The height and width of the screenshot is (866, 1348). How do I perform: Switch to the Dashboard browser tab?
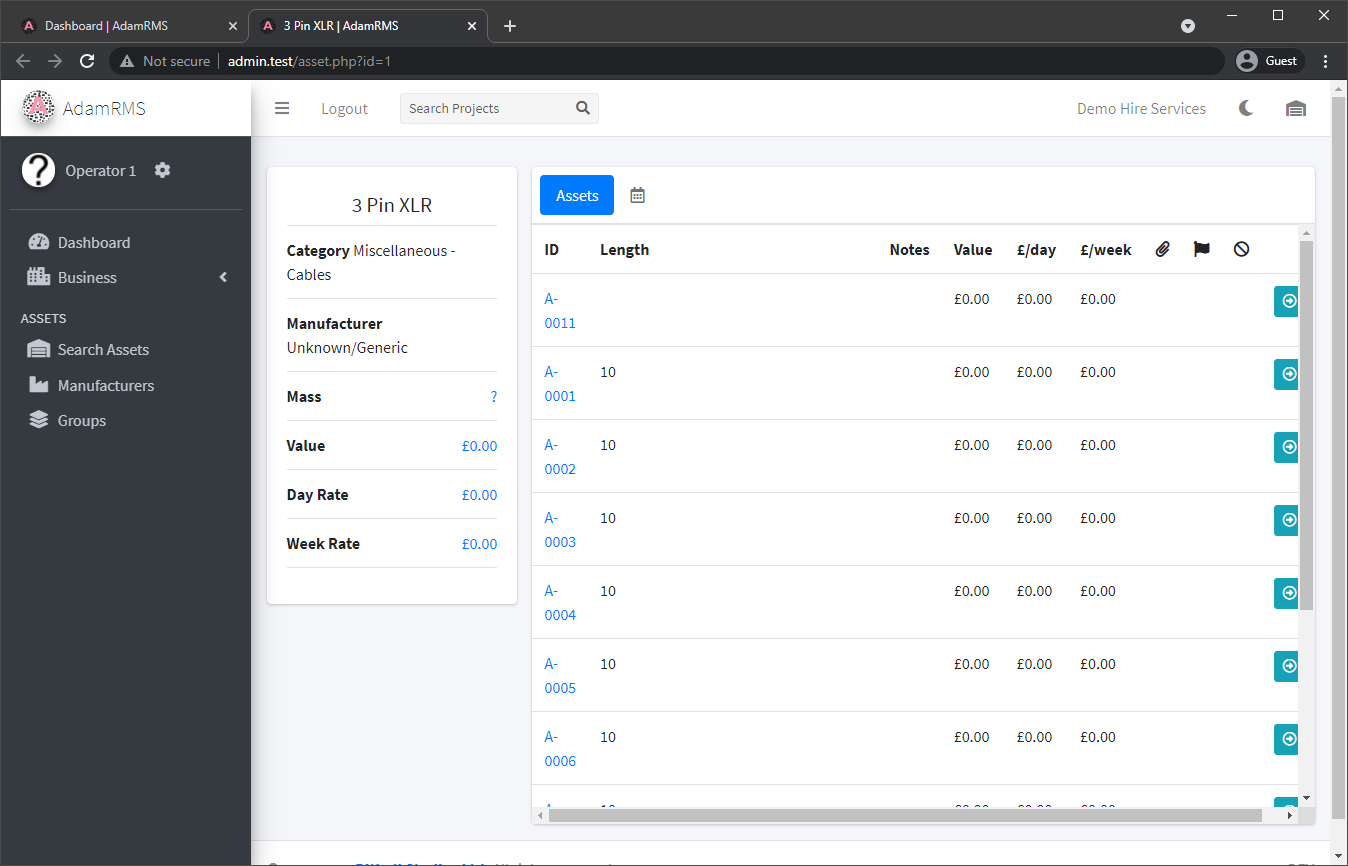click(125, 26)
